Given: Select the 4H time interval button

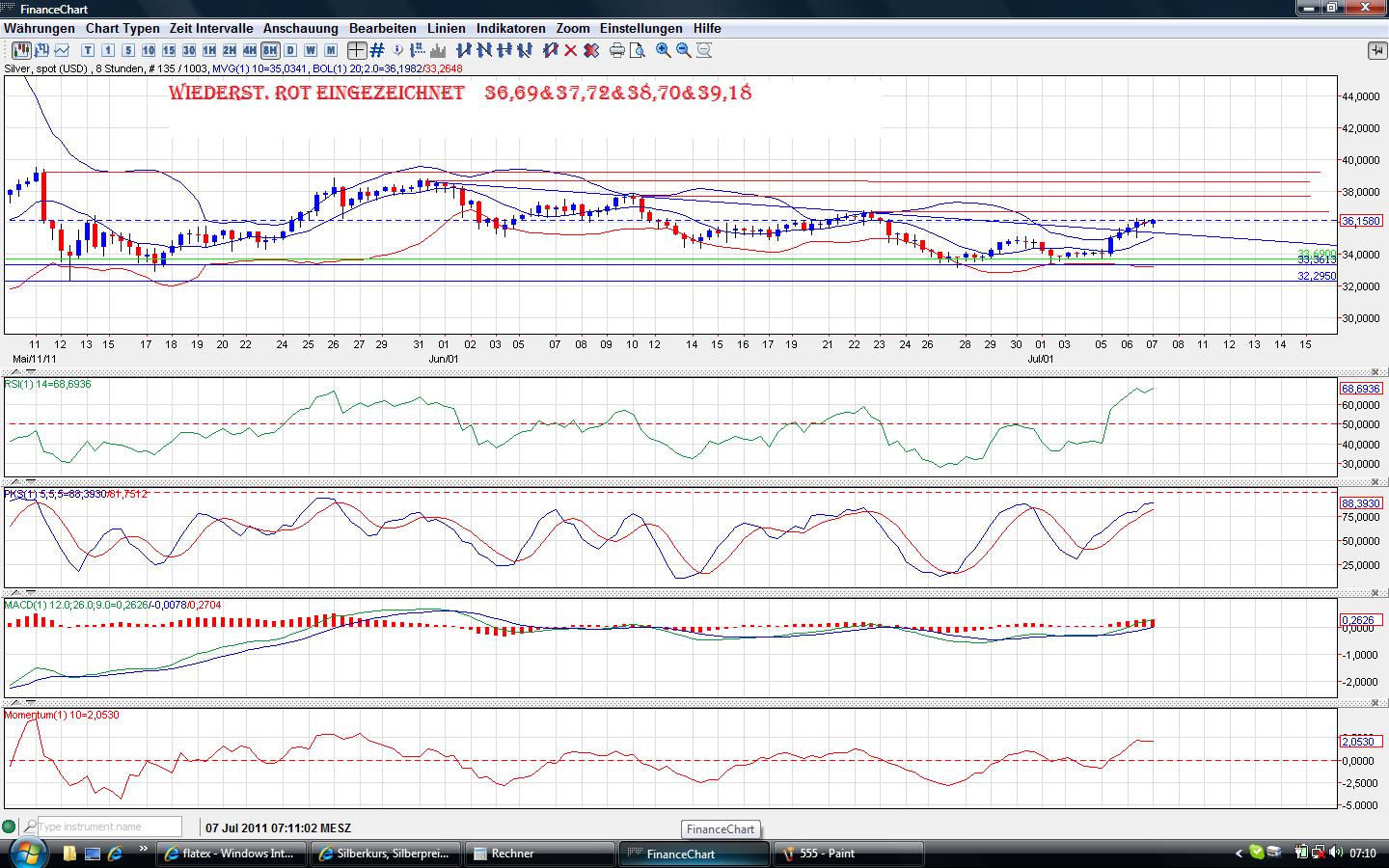Looking at the screenshot, I should 249,50.
